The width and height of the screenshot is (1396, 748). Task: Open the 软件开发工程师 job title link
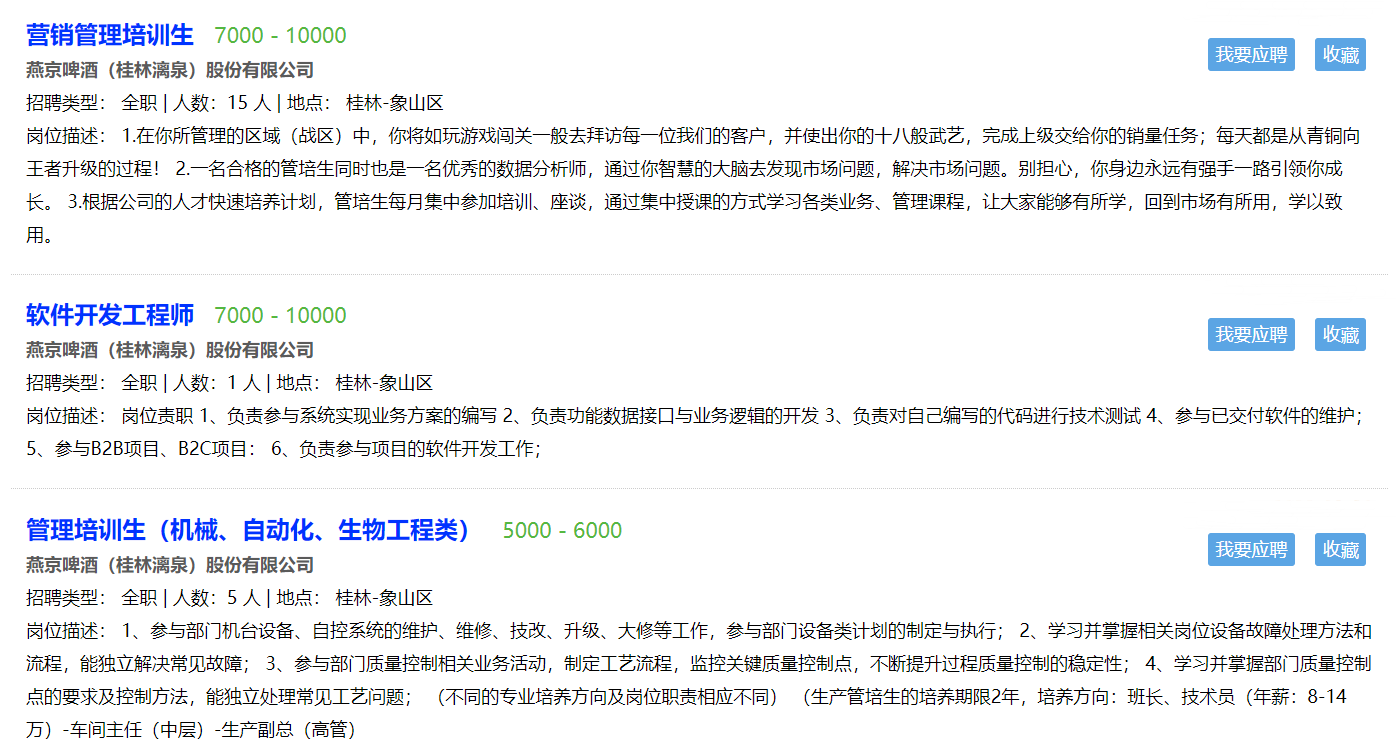tap(109, 316)
